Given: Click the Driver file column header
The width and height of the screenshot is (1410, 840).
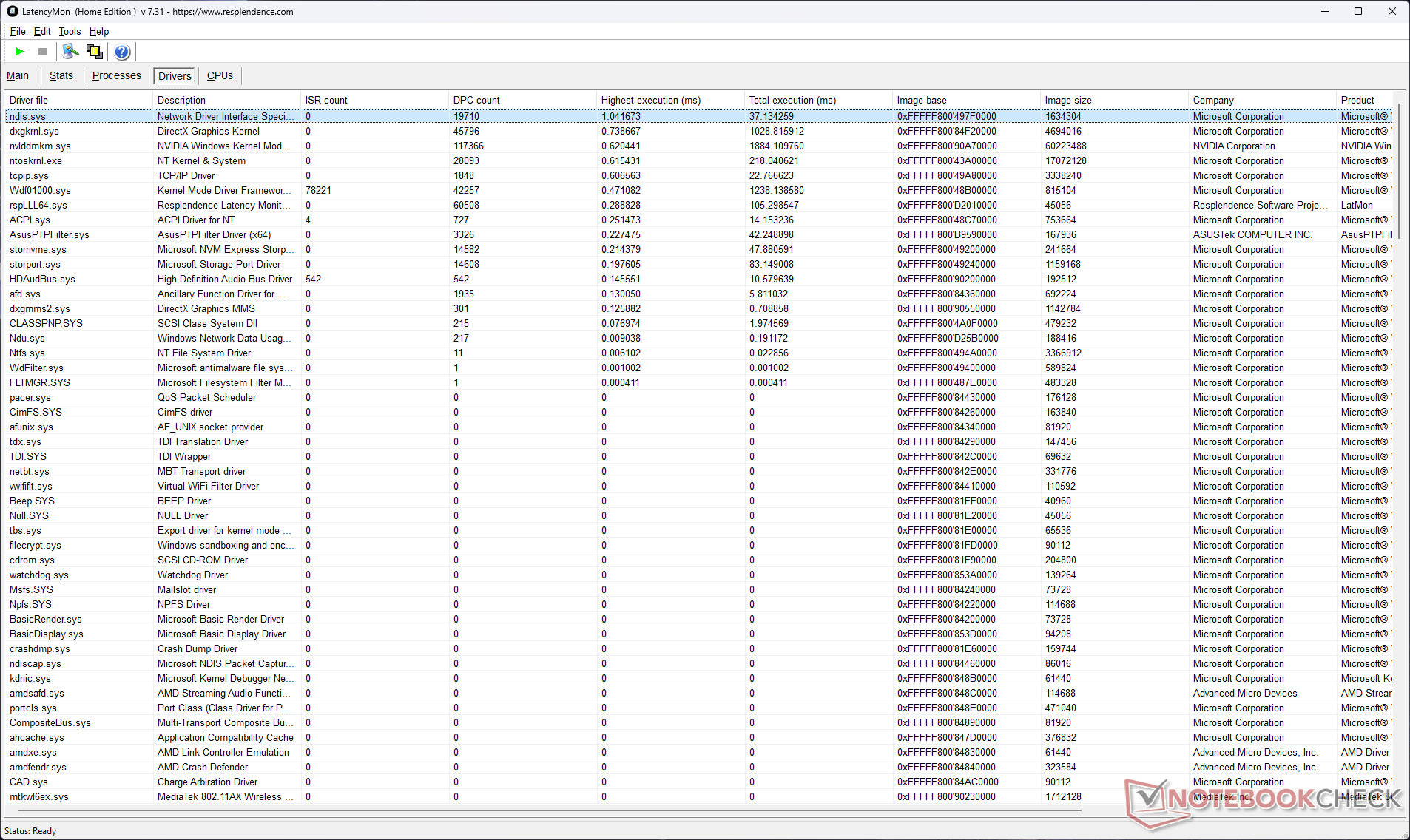Looking at the screenshot, I should (29, 100).
